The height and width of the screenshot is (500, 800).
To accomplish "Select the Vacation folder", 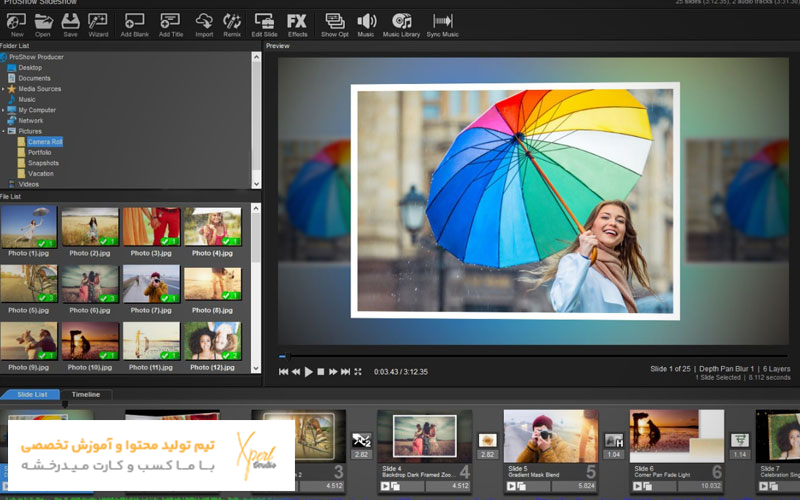I will (41, 174).
